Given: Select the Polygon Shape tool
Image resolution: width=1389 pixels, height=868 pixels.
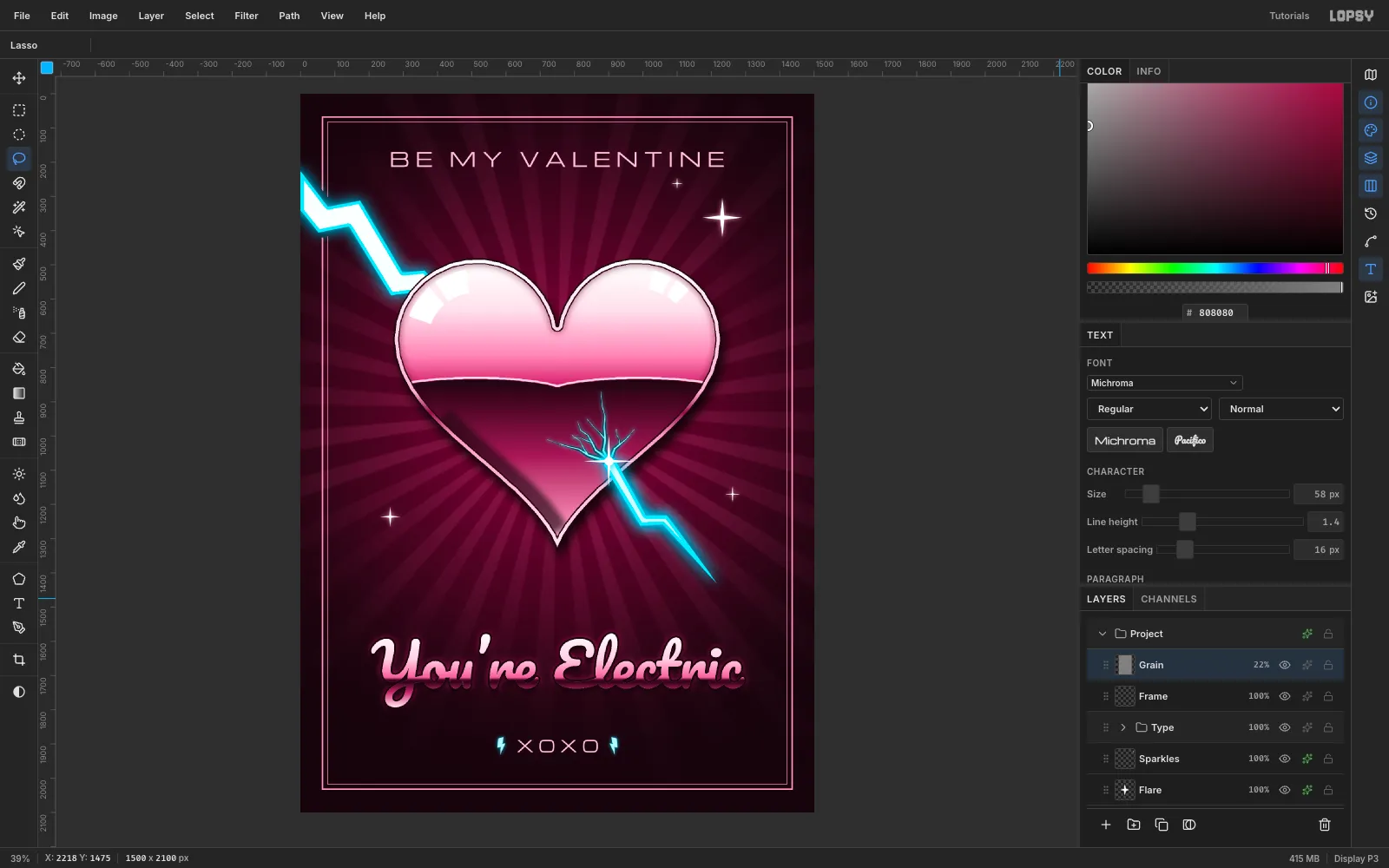Looking at the screenshot, I should point(19,579).
